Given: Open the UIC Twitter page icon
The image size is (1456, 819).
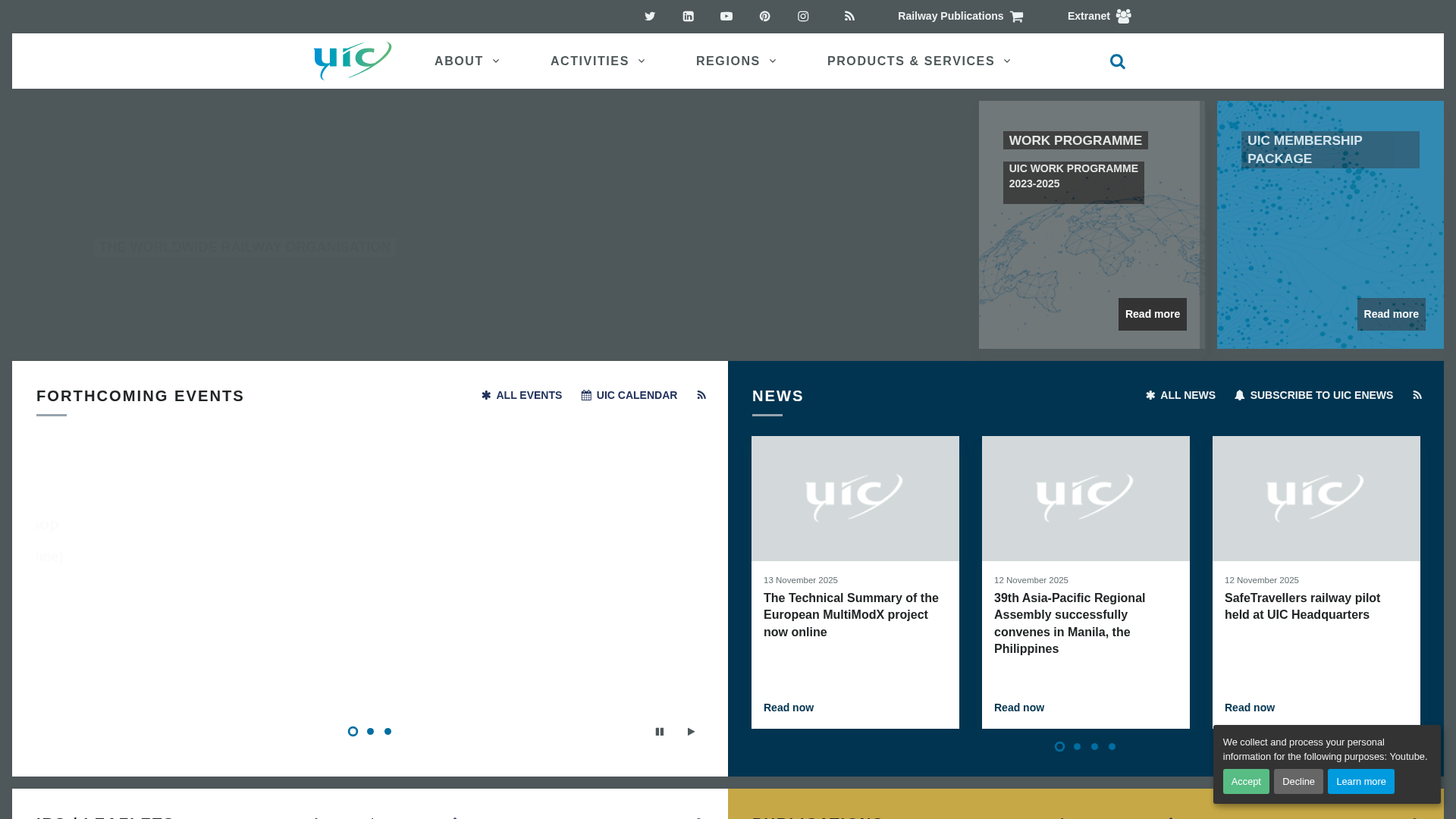Looking at the screenshot, I should 650,16.
